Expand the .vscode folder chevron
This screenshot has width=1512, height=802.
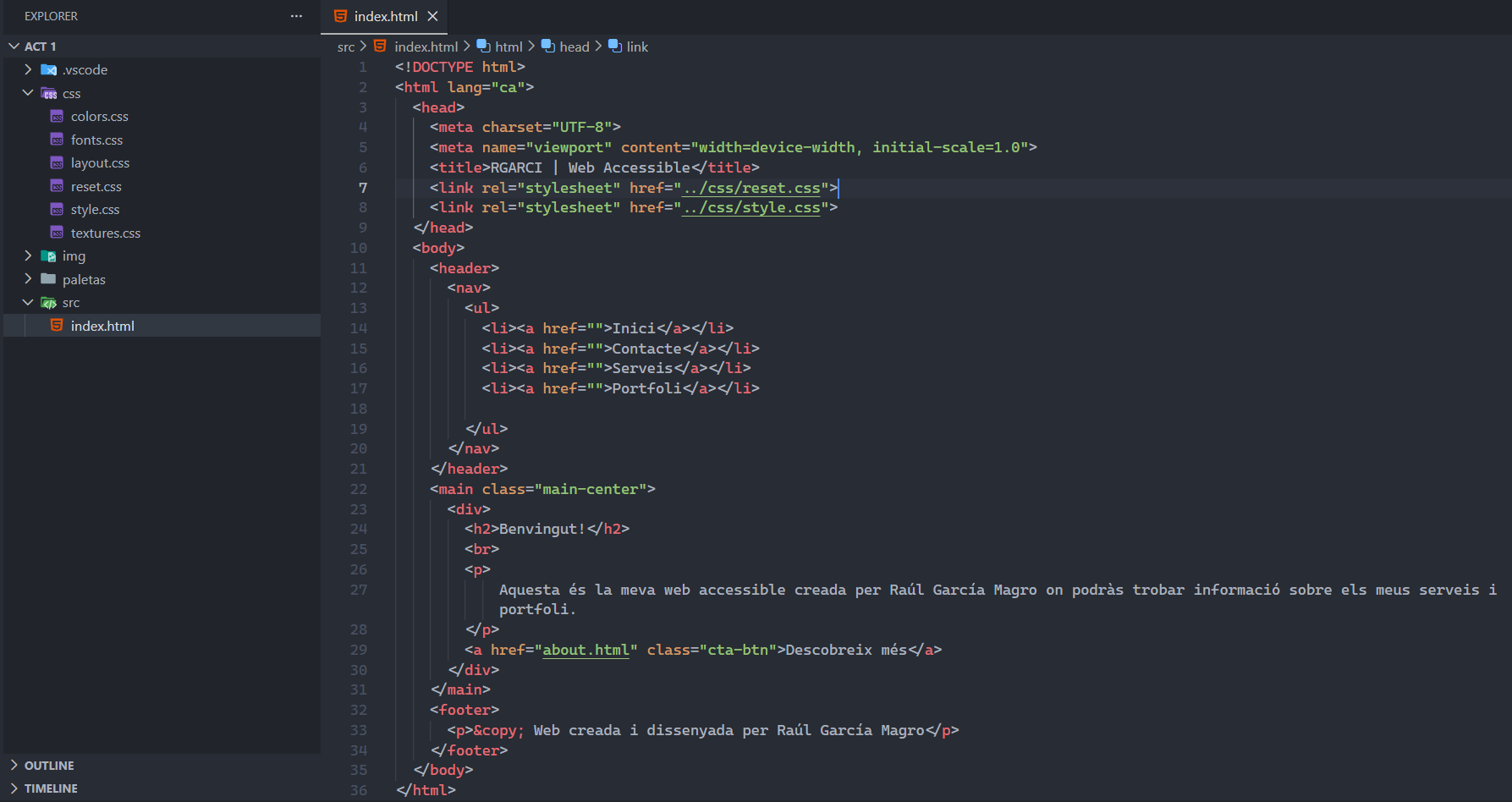[x=28, y=69]
